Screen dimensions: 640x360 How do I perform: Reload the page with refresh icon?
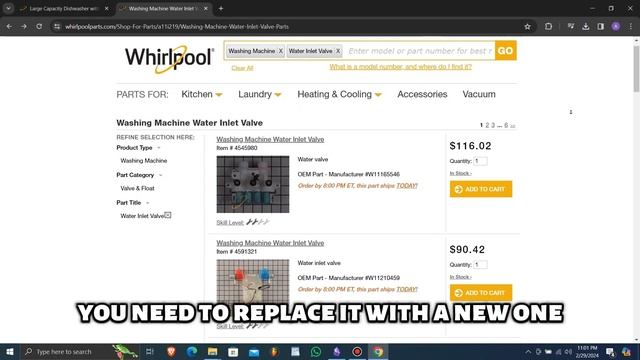click(x=39, y=27)
